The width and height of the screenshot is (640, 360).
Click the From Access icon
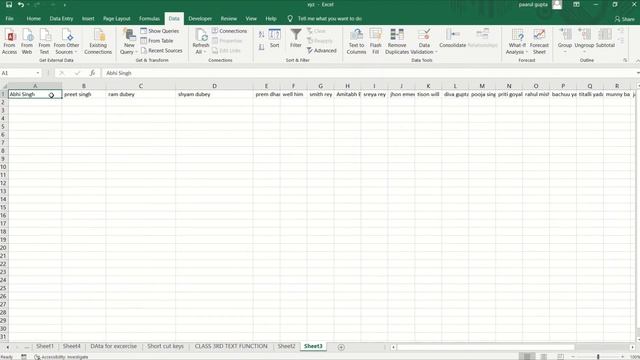9,41
